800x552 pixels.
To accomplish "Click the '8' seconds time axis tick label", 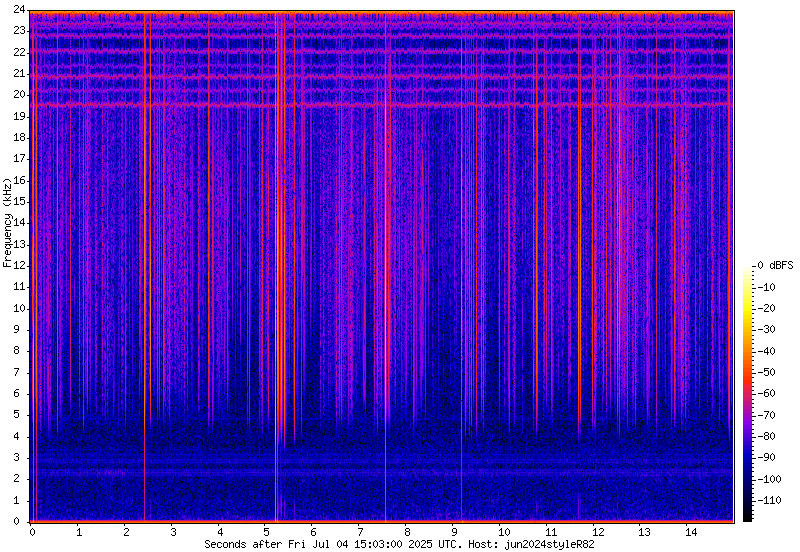I will pos(407,533).
